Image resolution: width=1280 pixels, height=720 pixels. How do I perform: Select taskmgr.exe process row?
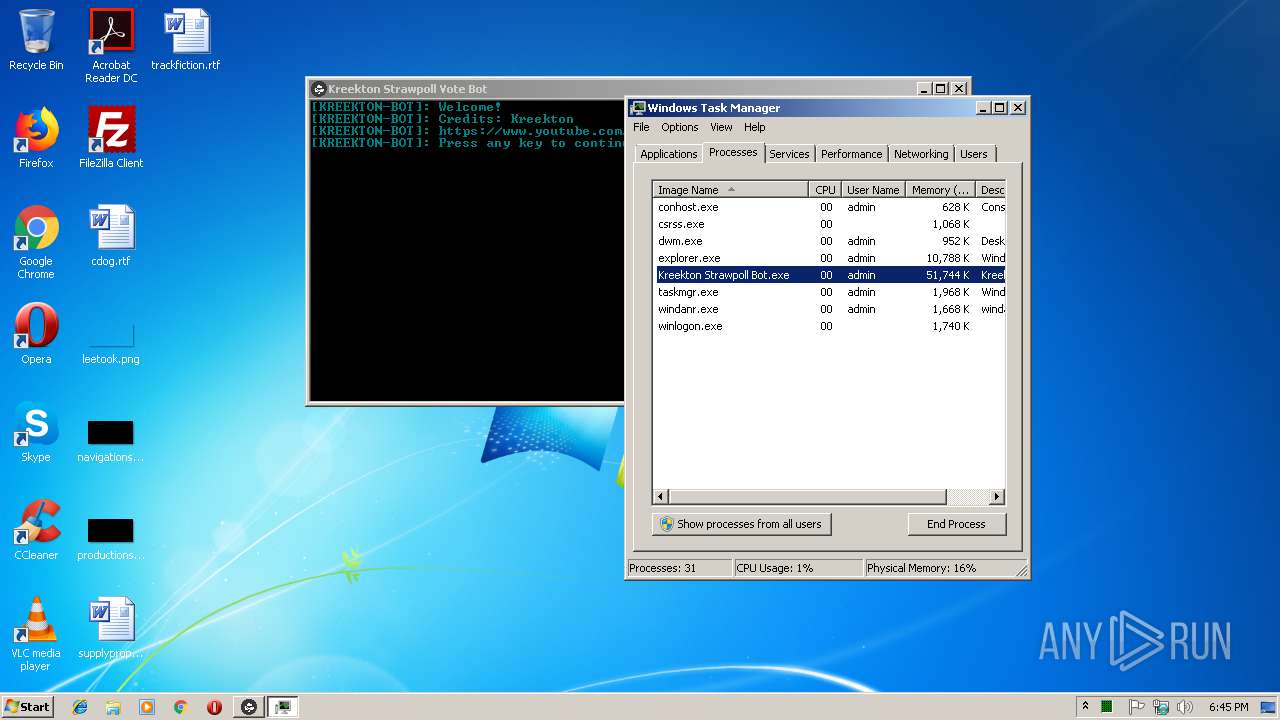pyautogui.click(x=829, y=292)
